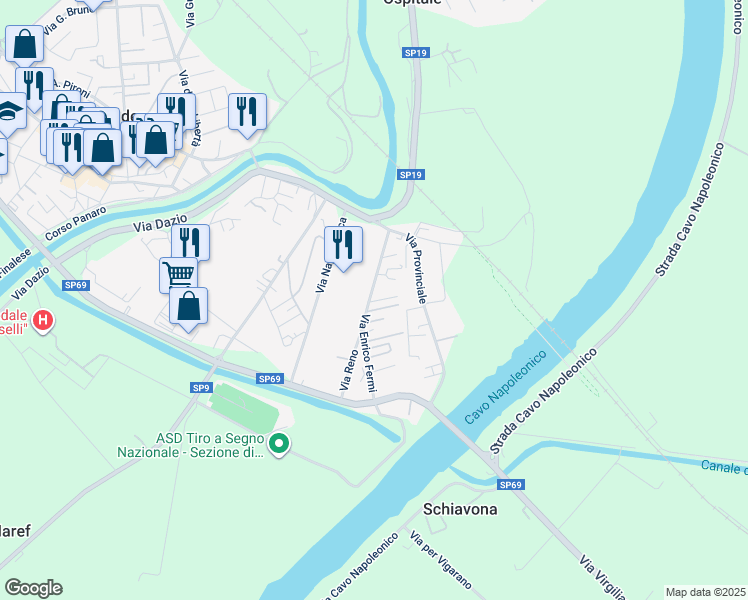Click the green ASD Tiro a Segno pin
This screenshot has width=748, height=600.
tap(279, 444)
